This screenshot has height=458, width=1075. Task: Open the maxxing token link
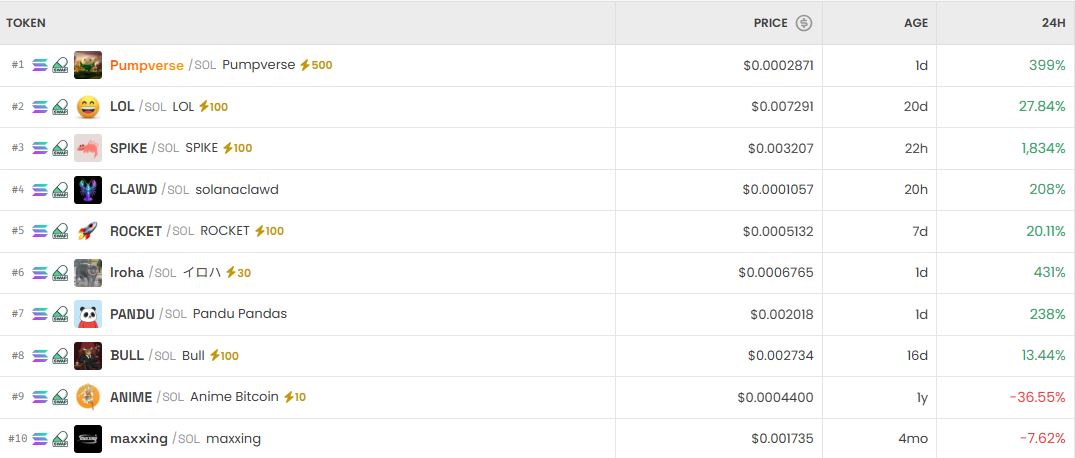tap(139, 439)
